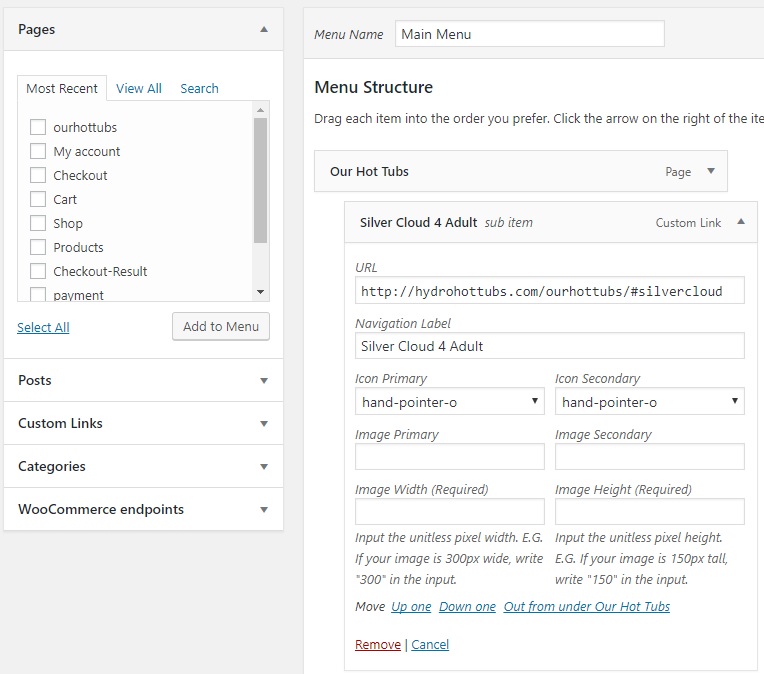764x674 pixels.
Task: Check the ourhottubs page checkbox
Action: (x=38, y=127)
